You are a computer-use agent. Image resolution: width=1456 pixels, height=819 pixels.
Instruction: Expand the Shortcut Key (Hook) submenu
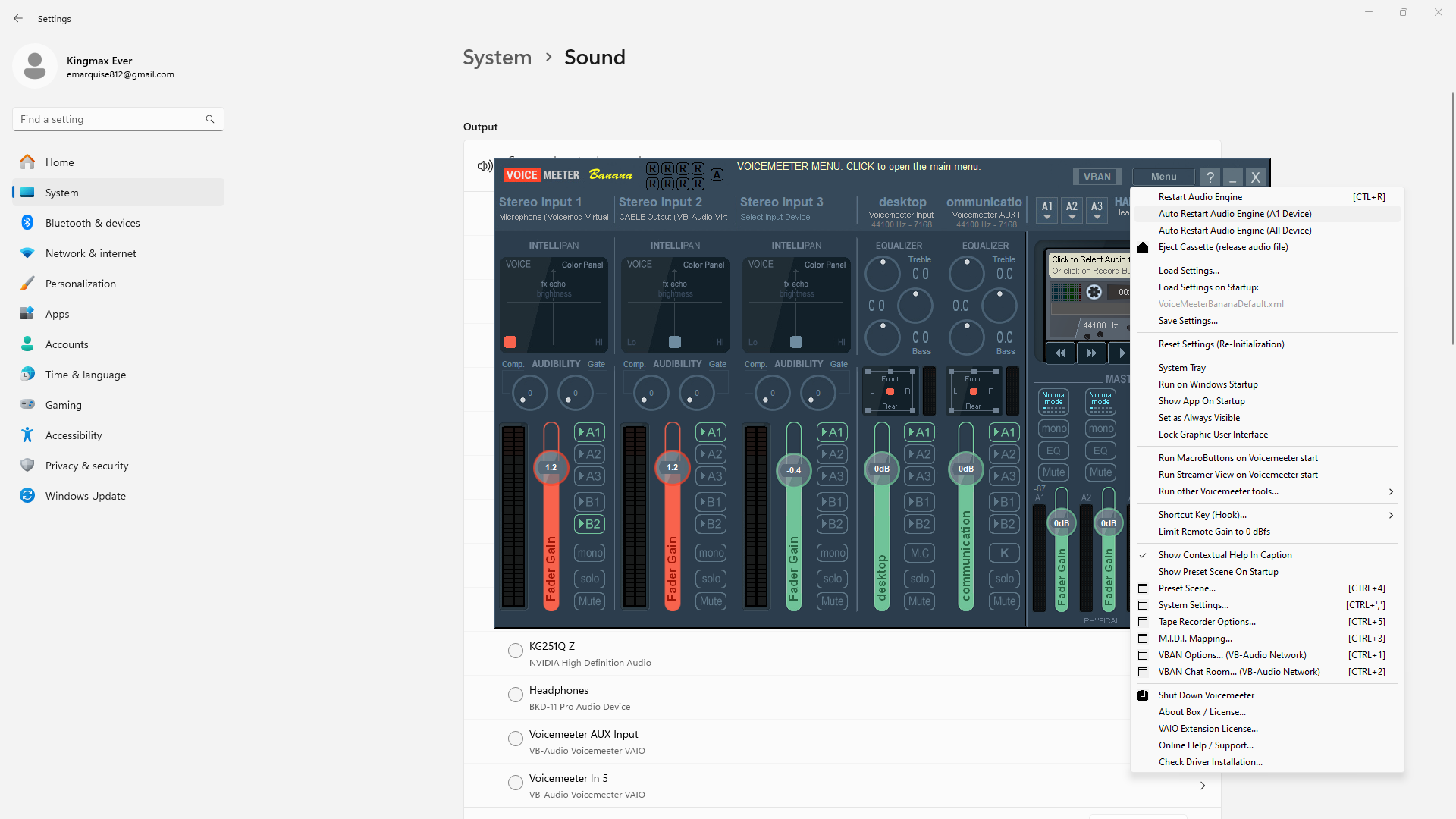(x=1391, y=515)
